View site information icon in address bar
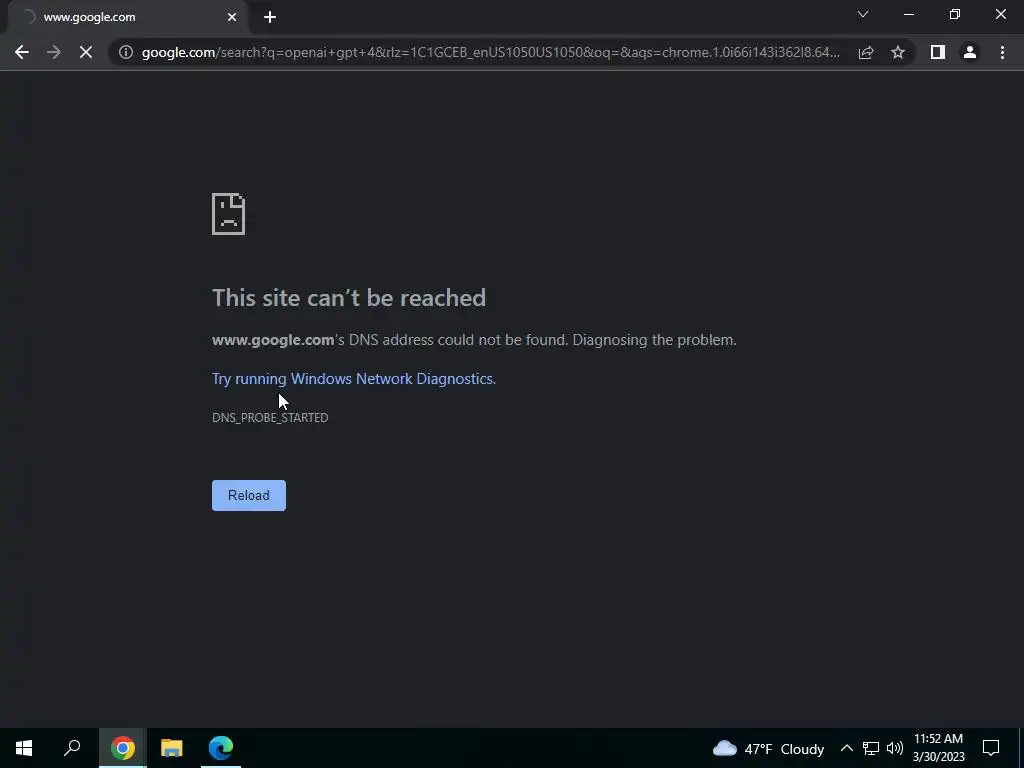 [x=126, y=52]
